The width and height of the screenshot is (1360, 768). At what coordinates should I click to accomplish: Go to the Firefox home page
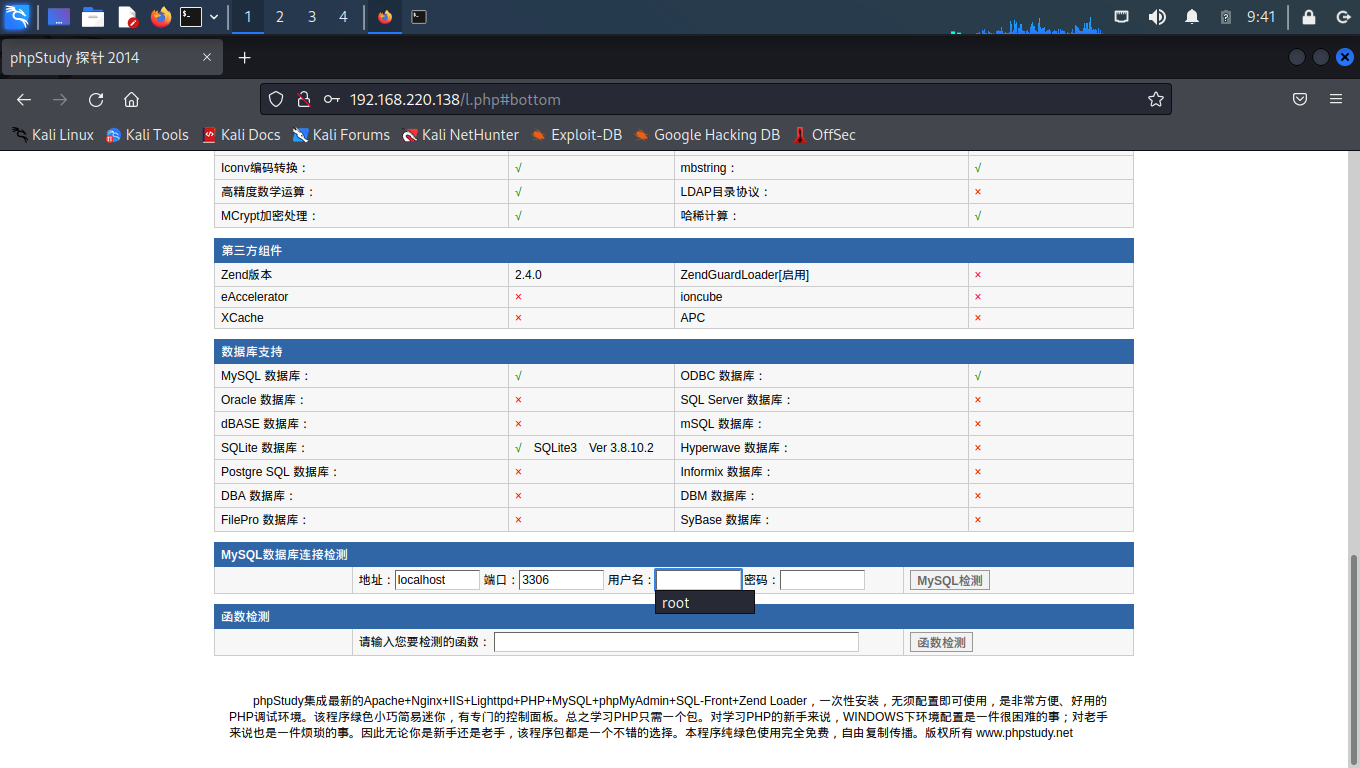point(131,99)
